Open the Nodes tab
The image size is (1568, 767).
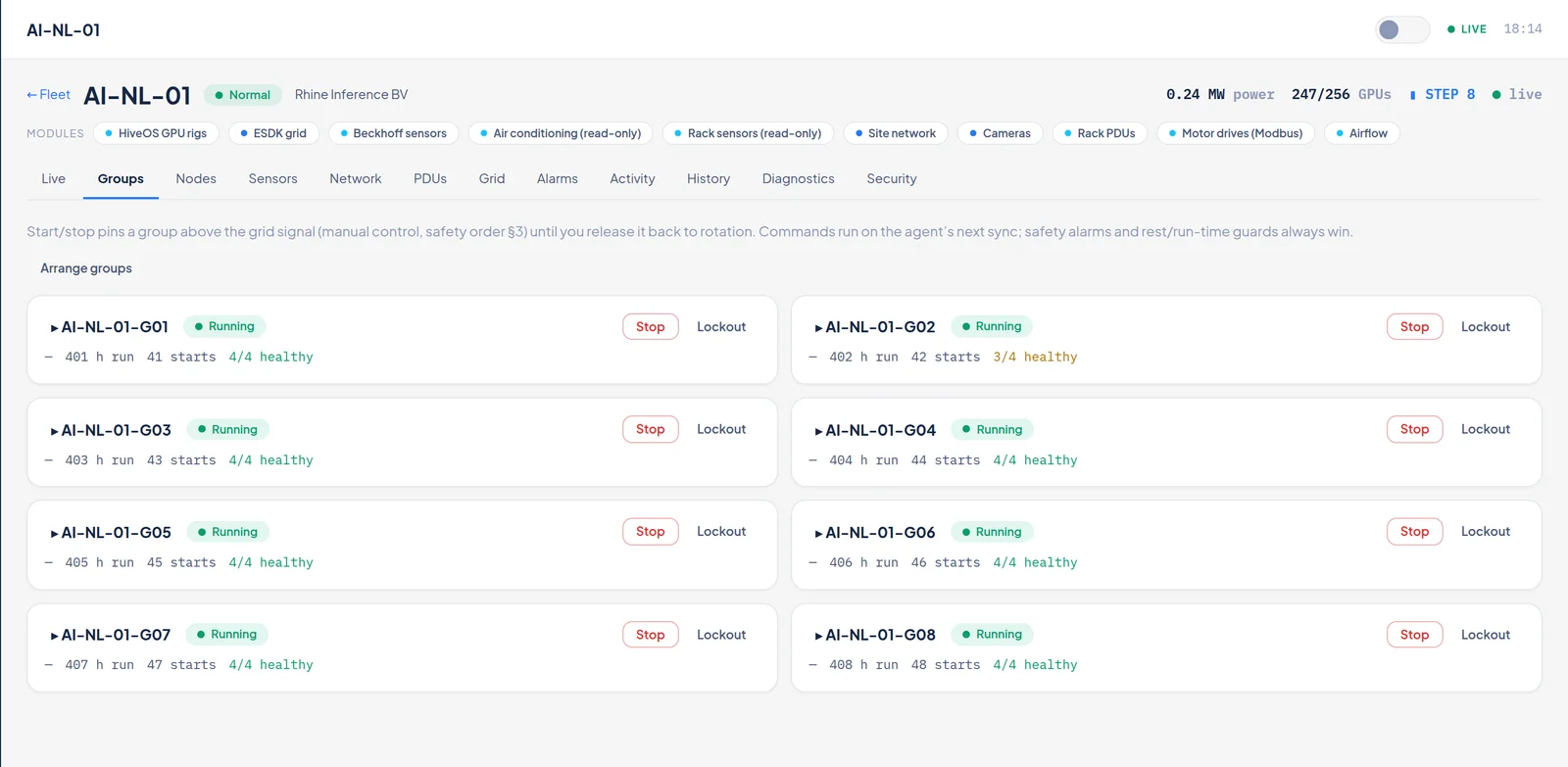pos(196,178)
